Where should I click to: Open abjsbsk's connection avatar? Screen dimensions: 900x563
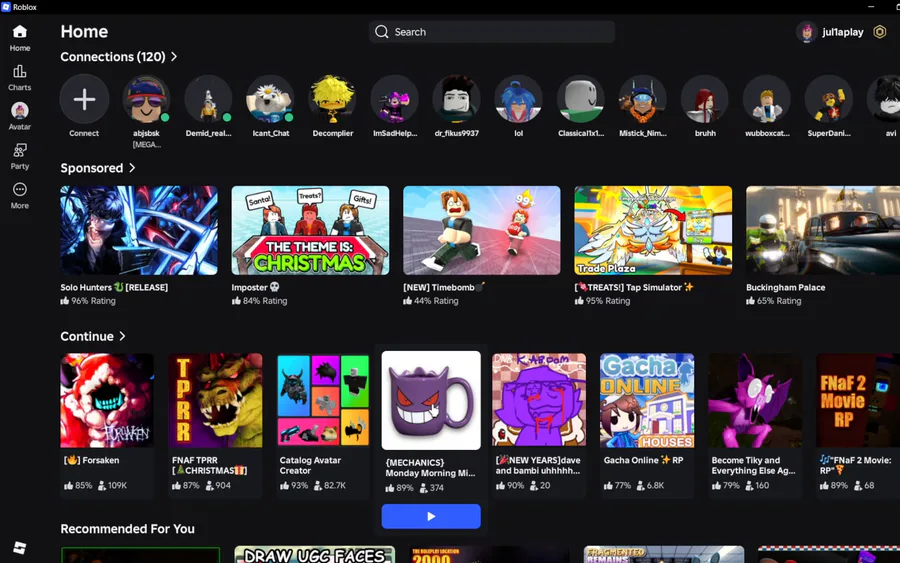[146, 99]
